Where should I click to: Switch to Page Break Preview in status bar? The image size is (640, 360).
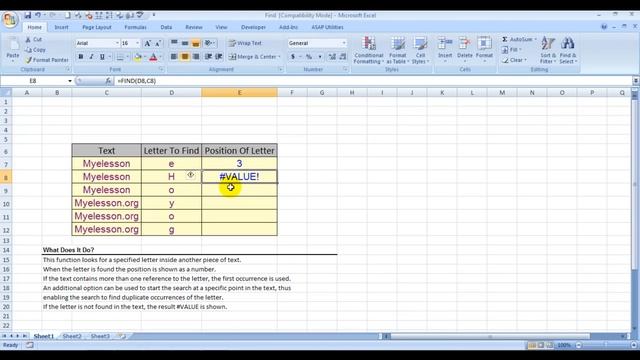[550, 345]
